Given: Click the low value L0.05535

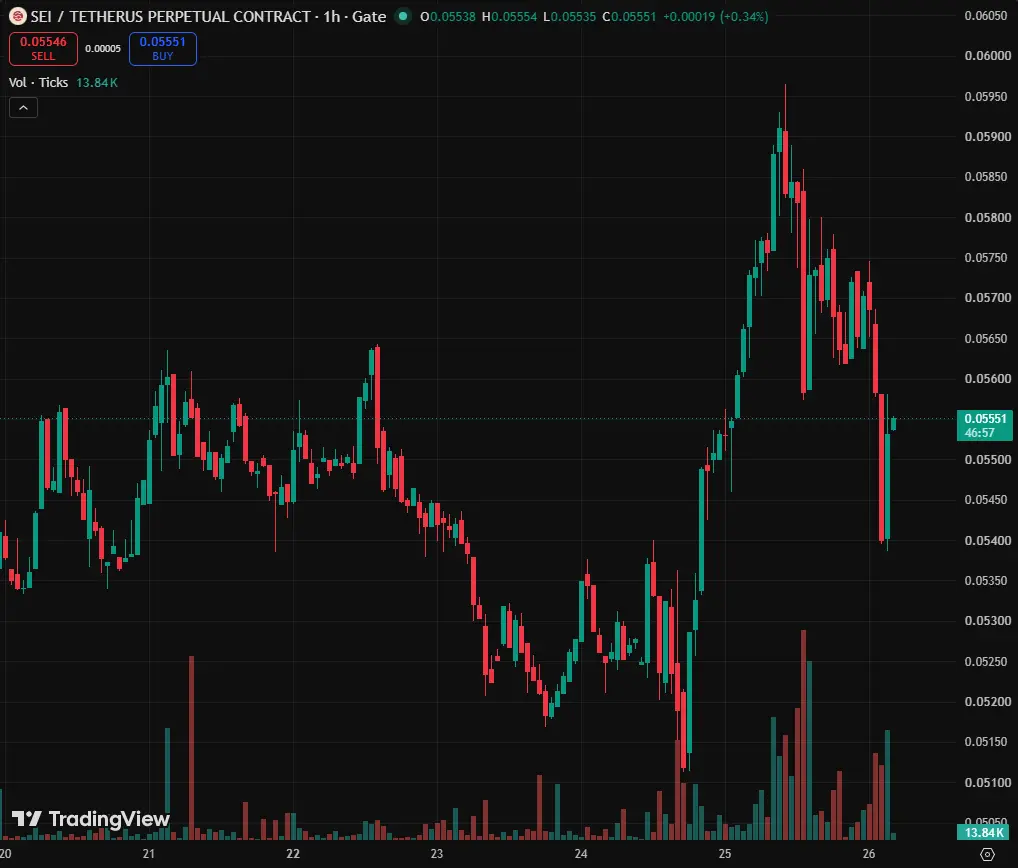Looking at the screenshot, I should click(569, 16).
